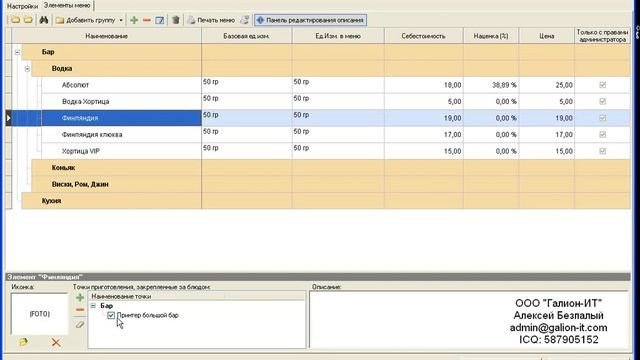Click Абсолют cost value 18,00
This screenshot has height=360, width=640.
452,85
